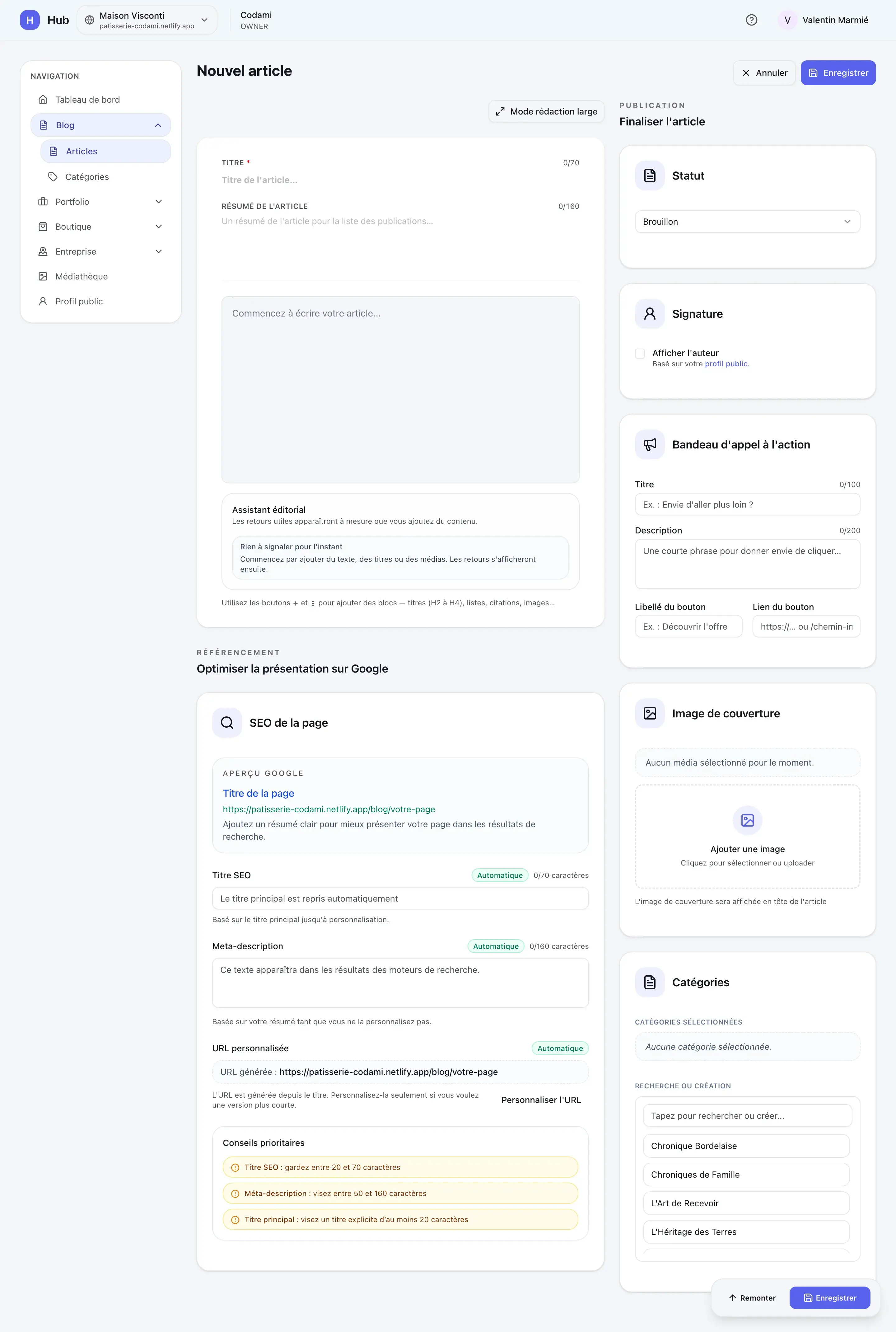896x1332 pixels.
Task: Click the Remonter button
Action: coord(752,1298)
